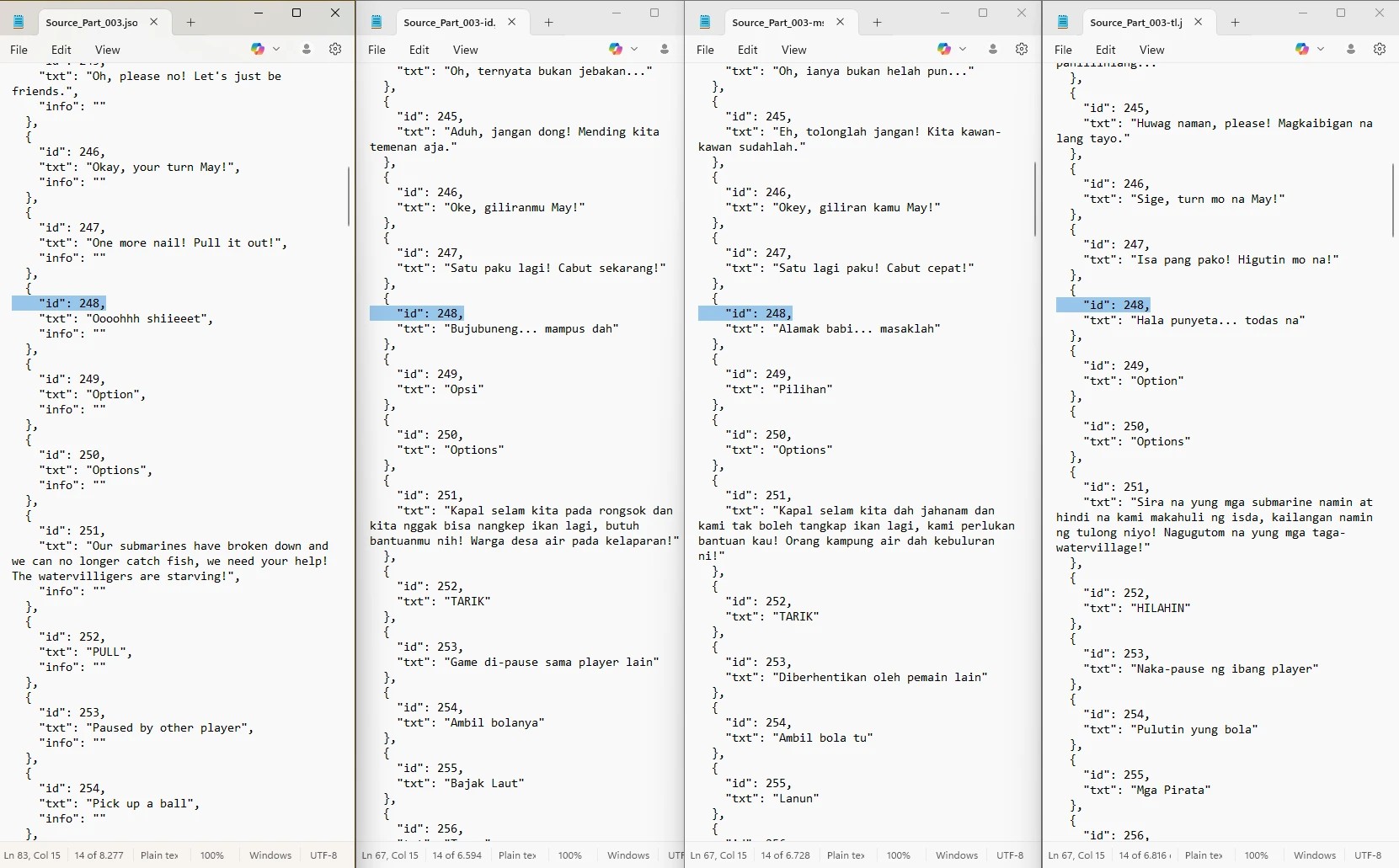The width and height of the screenshot is (1399, 868).
Task: Click "14 of 6.594" in -id status bar
Action: pos(457,855)
